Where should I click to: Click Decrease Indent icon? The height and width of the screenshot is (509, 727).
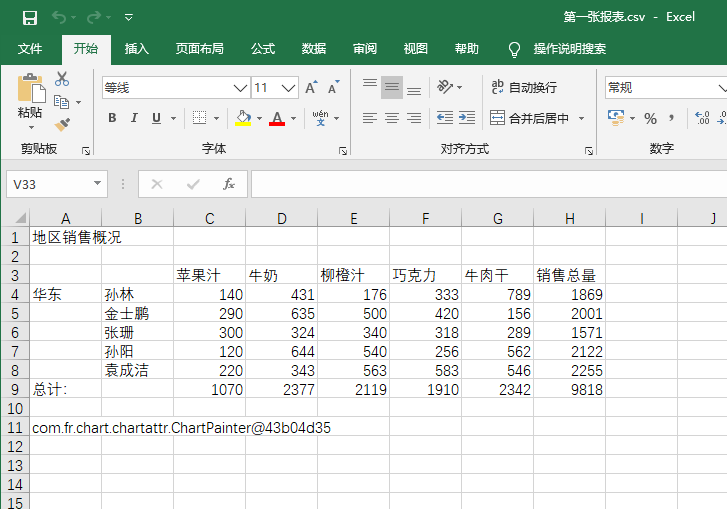click(445, 118)
